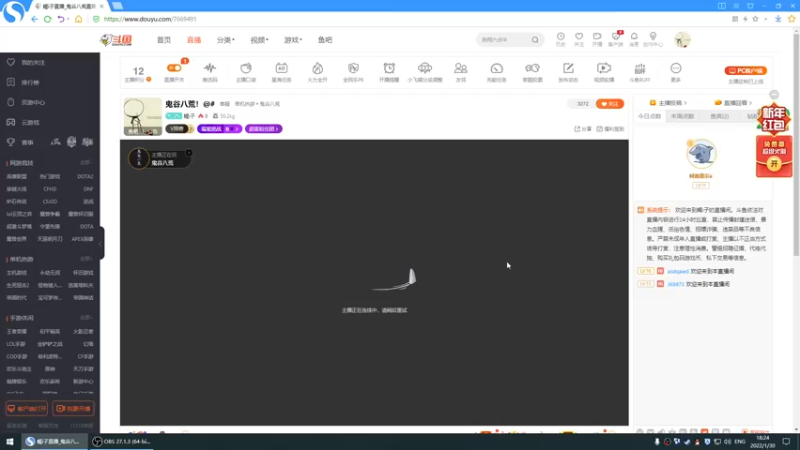Open the shield PK icon tool
The width and height of the screenshot is (800, 450).
[353, 68]
